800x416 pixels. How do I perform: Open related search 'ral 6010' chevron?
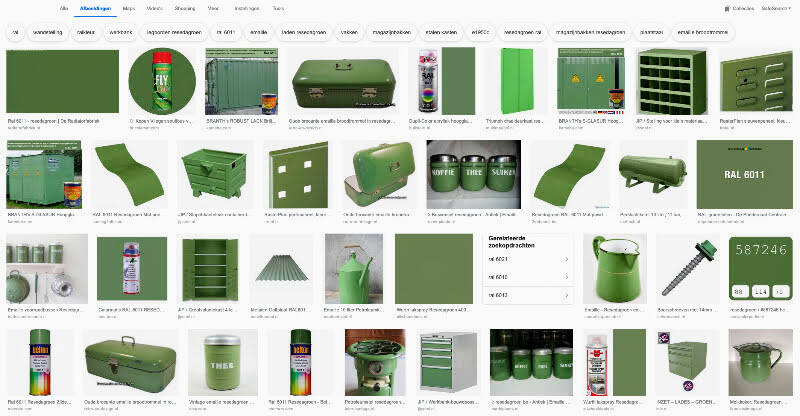(566, 277)
